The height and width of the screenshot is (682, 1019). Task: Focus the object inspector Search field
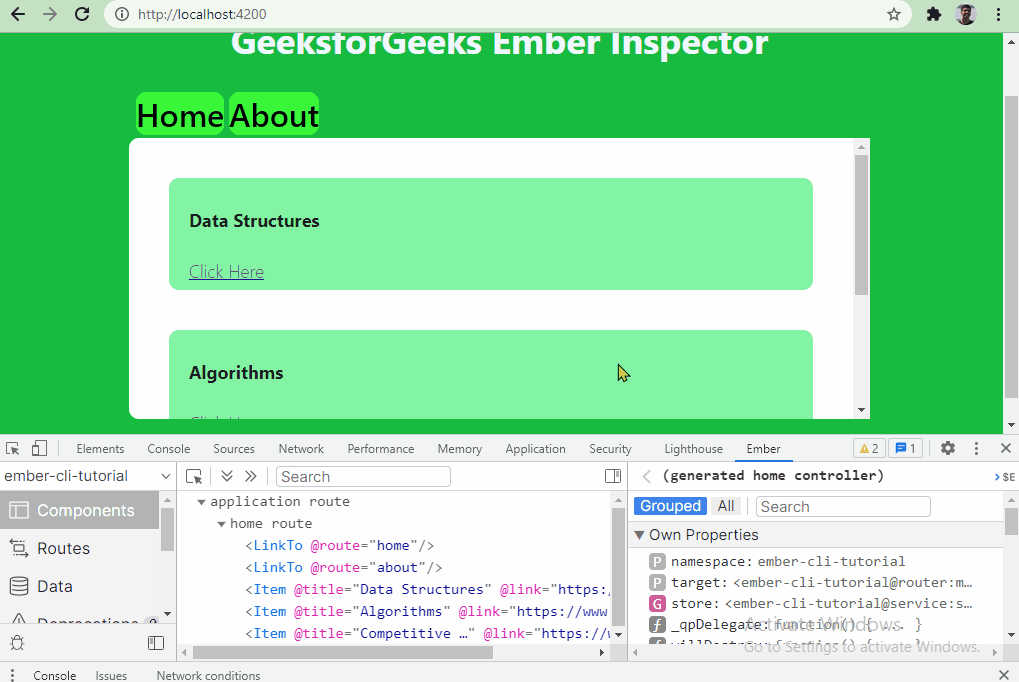coord(843,506)
